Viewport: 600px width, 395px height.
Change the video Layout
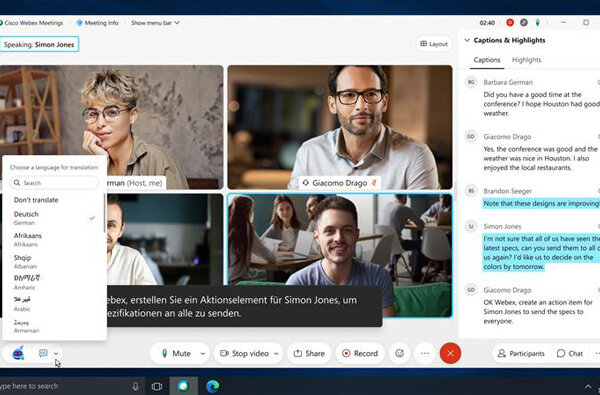click(434, 44)
